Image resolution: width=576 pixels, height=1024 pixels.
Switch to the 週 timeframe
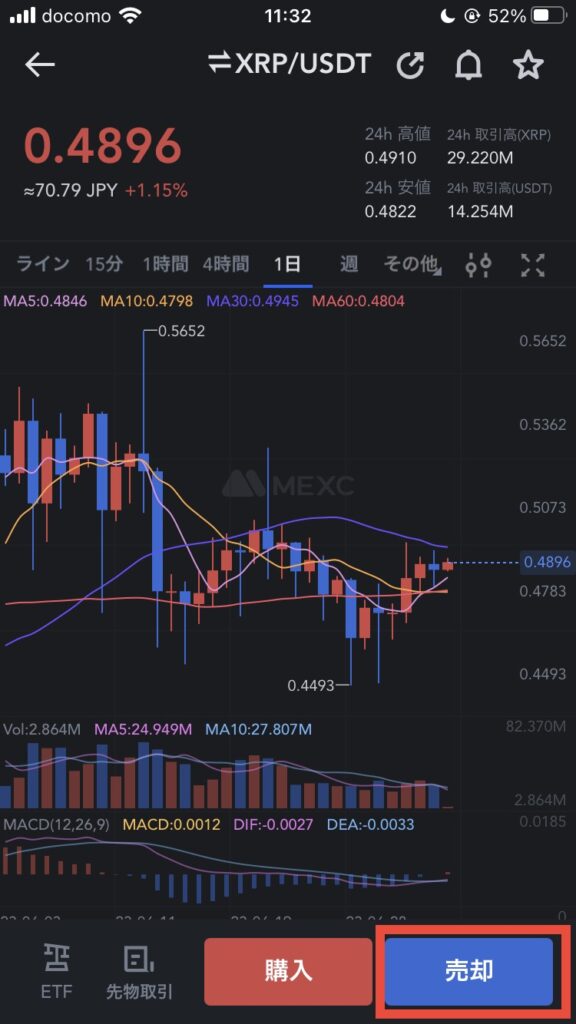coord(349,264)
